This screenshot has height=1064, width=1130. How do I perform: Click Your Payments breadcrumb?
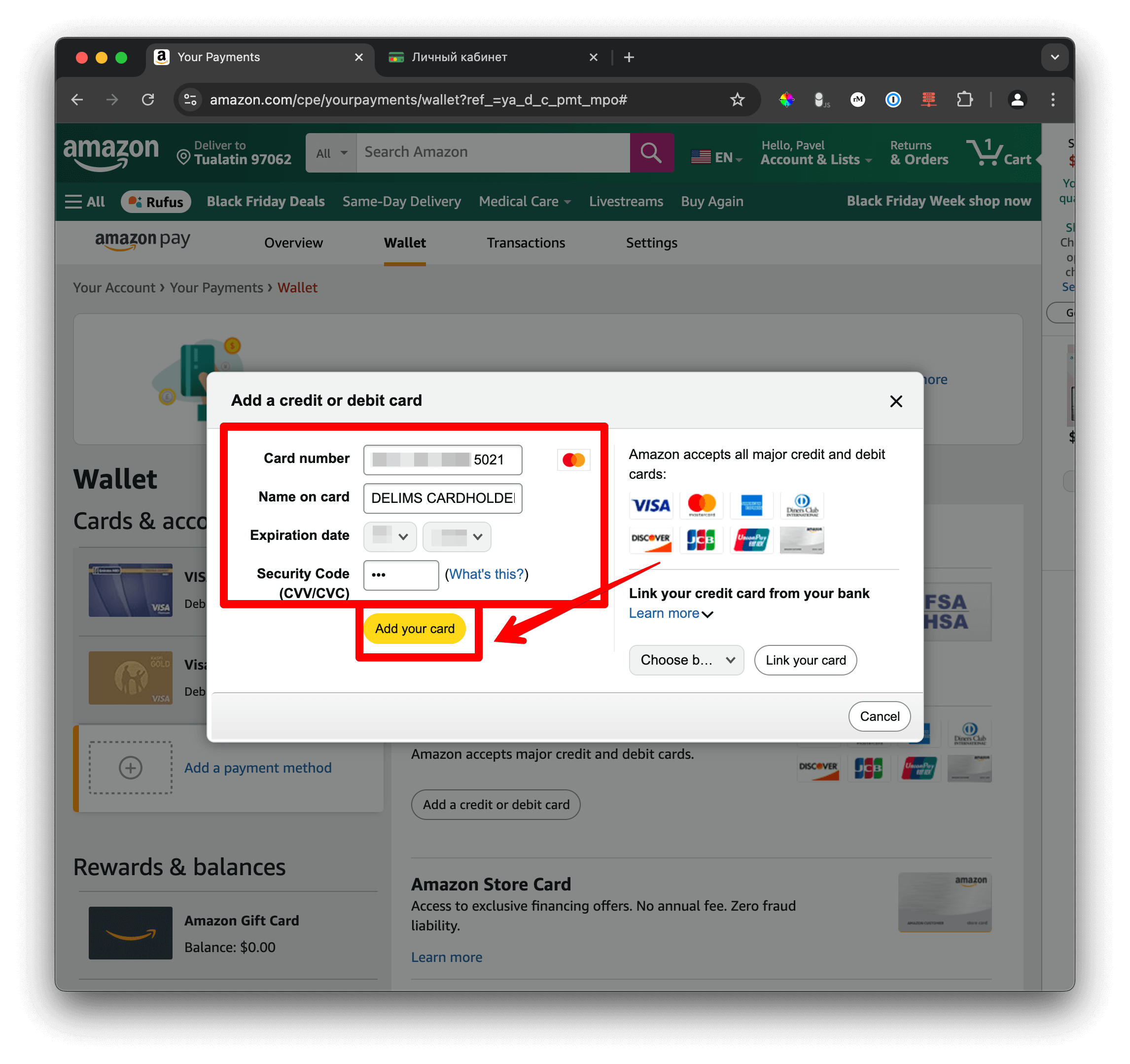216,288
